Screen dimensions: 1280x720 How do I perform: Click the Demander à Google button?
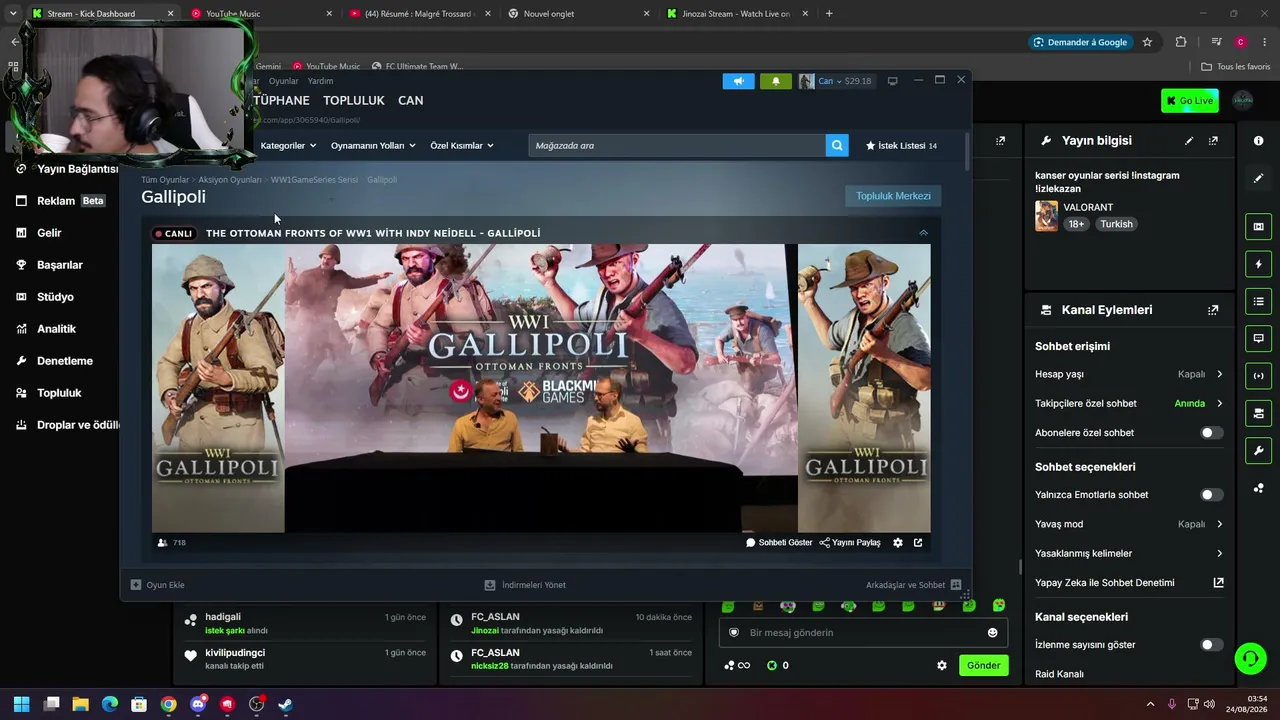(1080, 42)
